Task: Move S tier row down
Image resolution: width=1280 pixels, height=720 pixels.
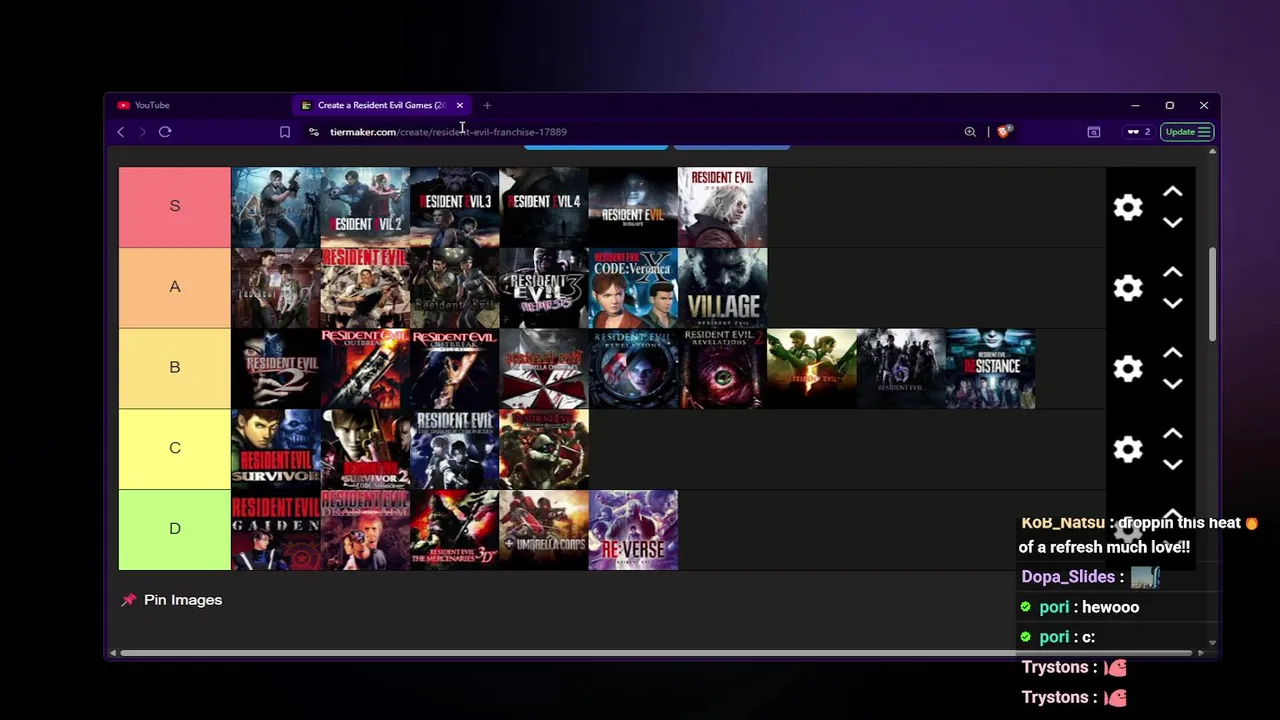Action: click(1173, 222)
